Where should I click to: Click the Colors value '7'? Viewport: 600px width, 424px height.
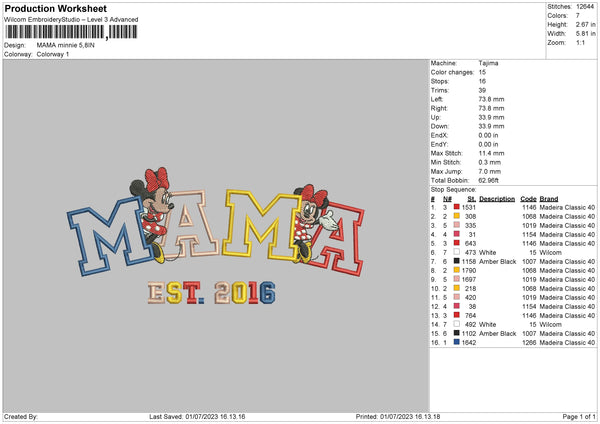point(578,16)
